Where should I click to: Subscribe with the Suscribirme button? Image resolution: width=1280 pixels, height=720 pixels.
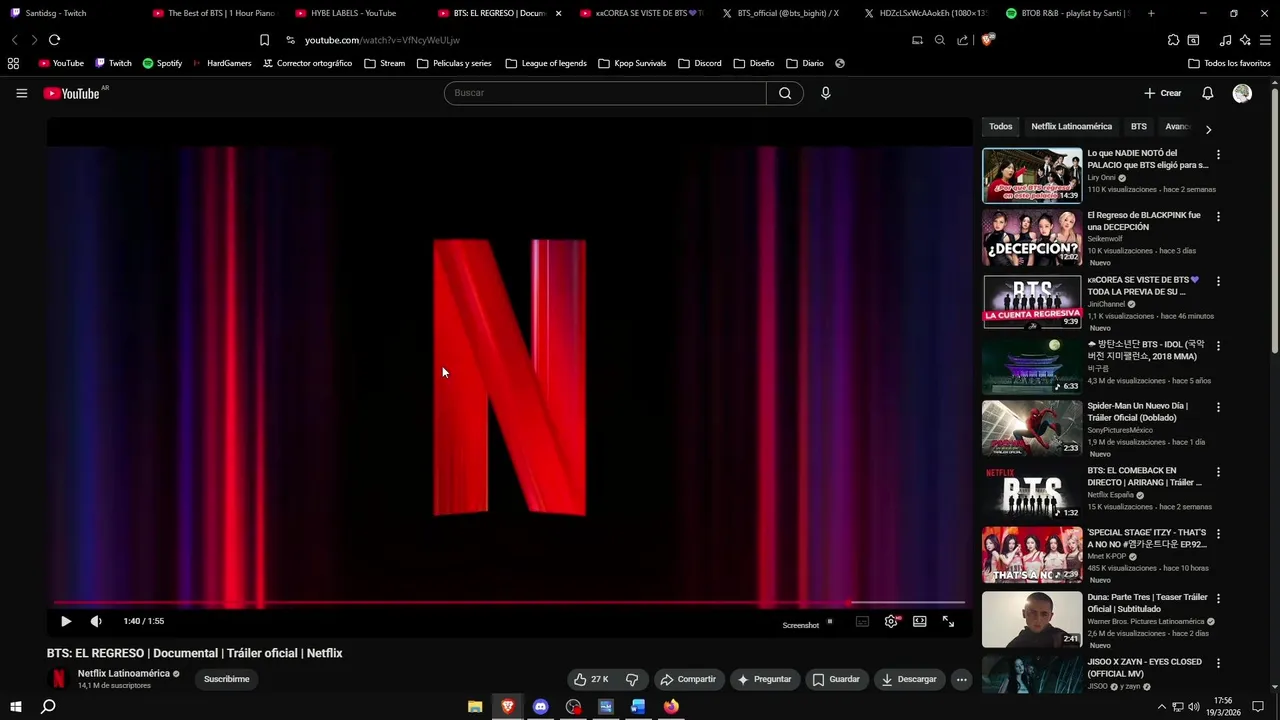click(x=227, y=679)
